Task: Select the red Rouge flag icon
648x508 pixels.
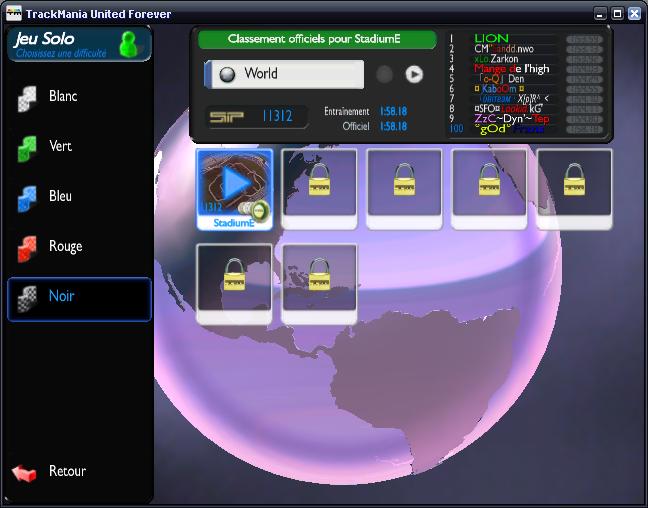Action: click(27, 248)
